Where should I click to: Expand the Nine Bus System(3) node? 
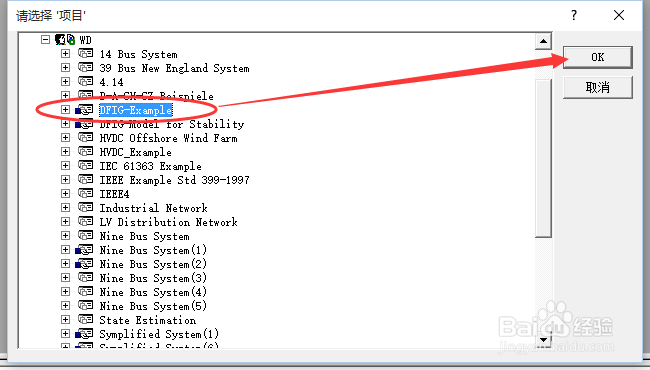[65, 278]
